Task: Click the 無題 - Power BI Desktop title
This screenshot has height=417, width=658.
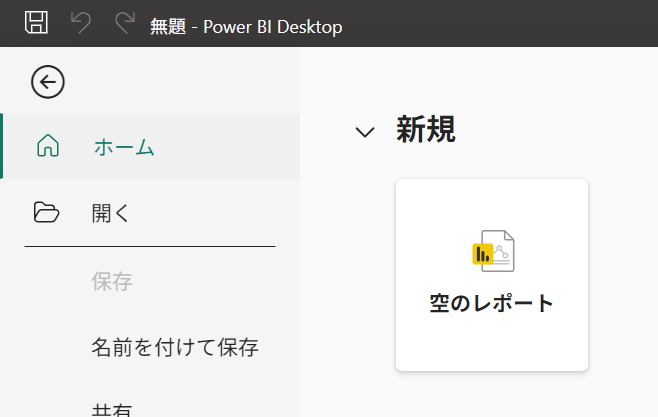Action: 246,27
